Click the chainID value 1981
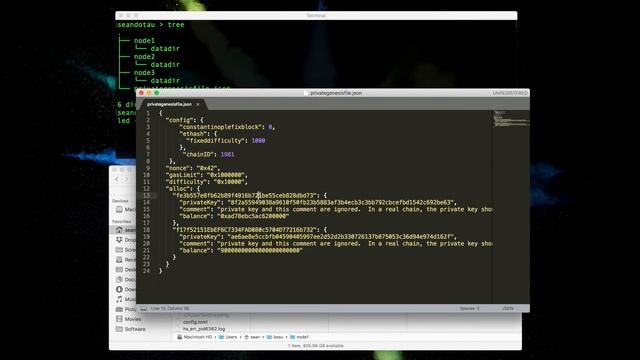The image size is (640, 360). pyautogui.click(x=227, y=155)
